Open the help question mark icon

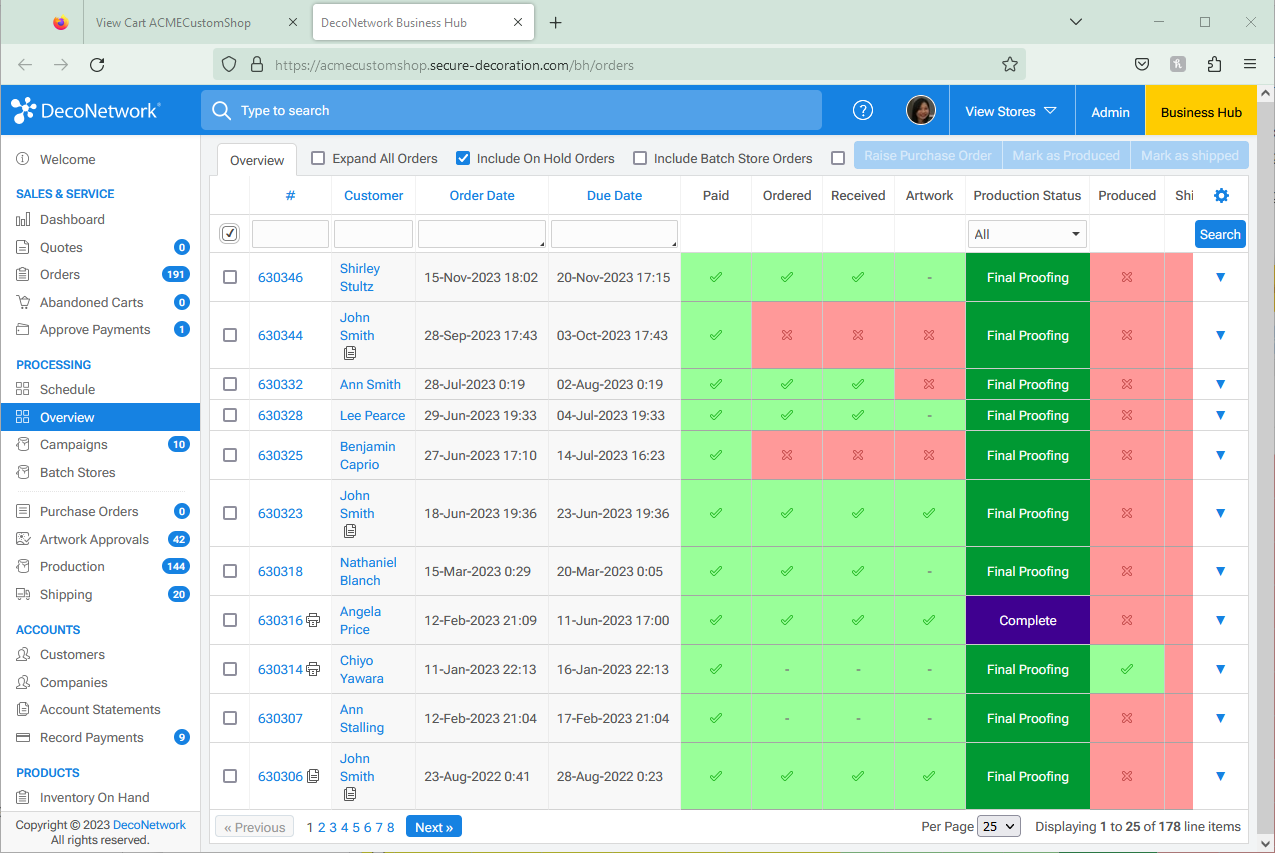[x=862, y=110]
